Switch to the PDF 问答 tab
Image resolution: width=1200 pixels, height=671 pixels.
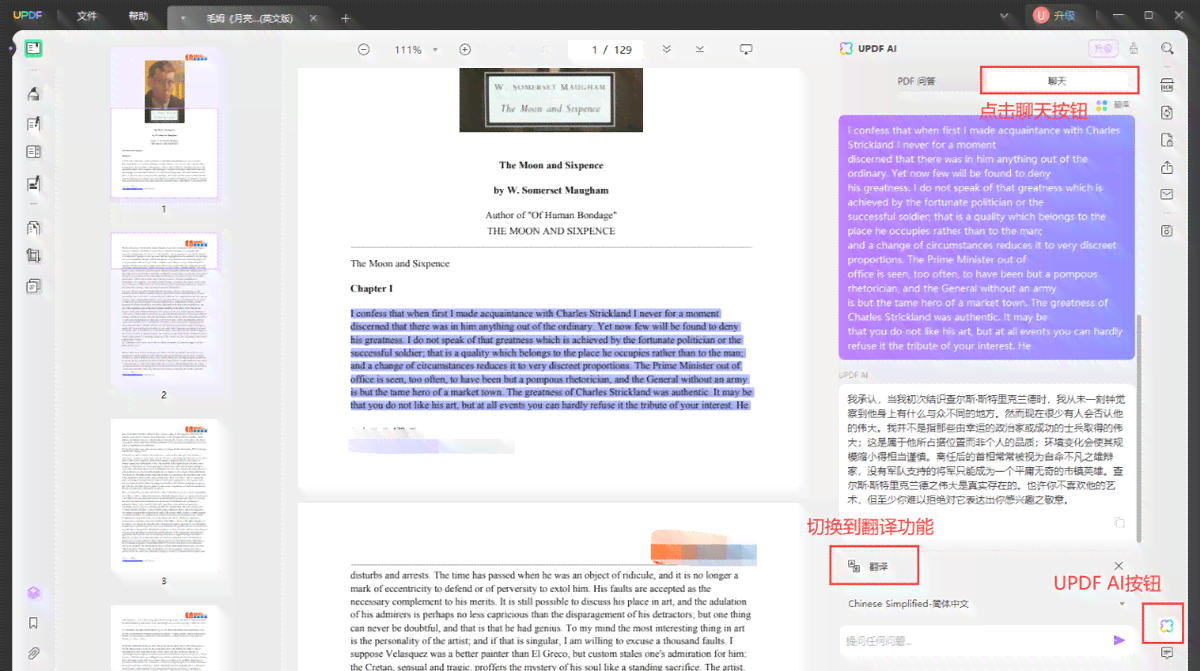tap(916, 81)
